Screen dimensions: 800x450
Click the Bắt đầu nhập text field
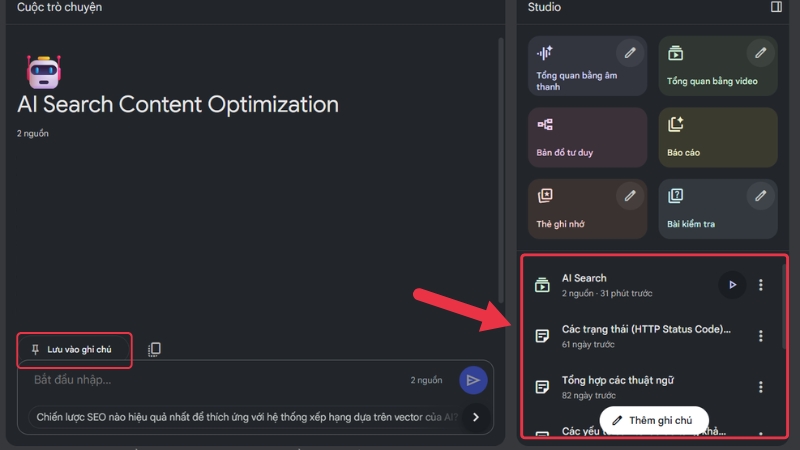200,380
